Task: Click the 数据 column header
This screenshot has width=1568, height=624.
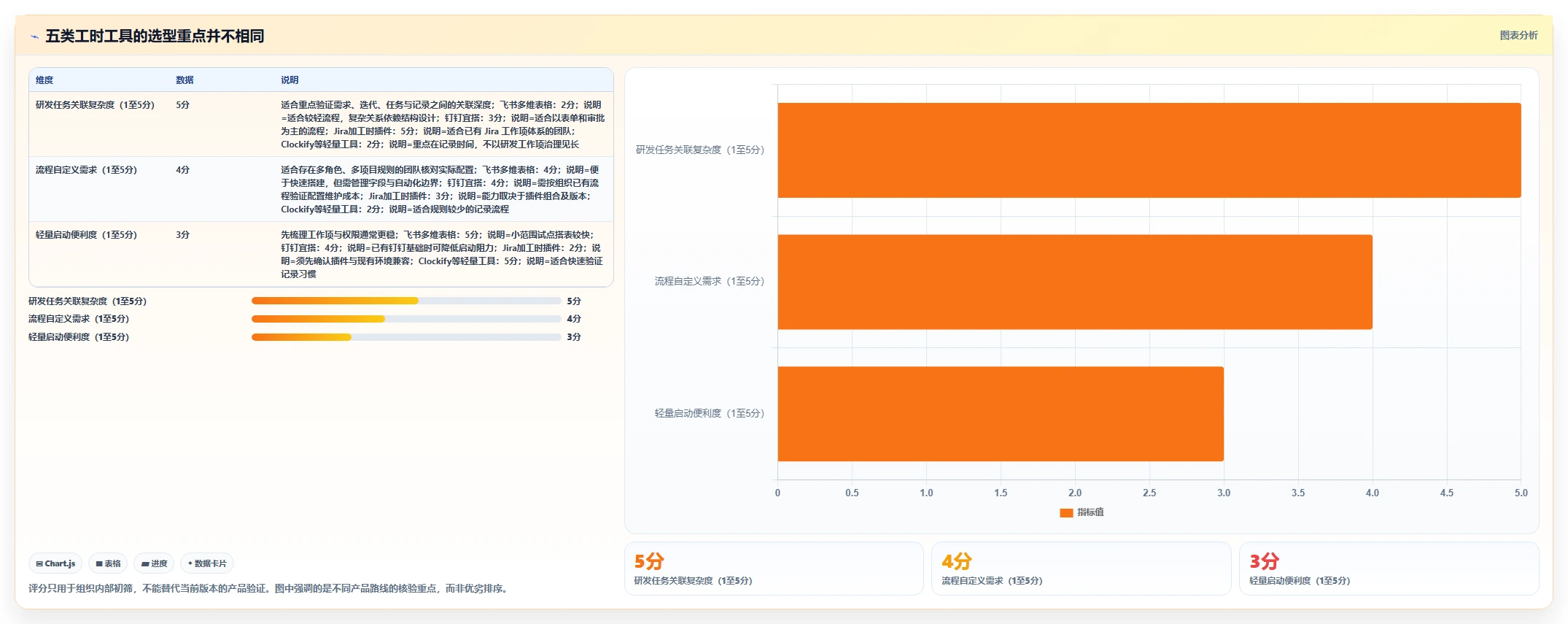Action: click(x=185, y=80)
